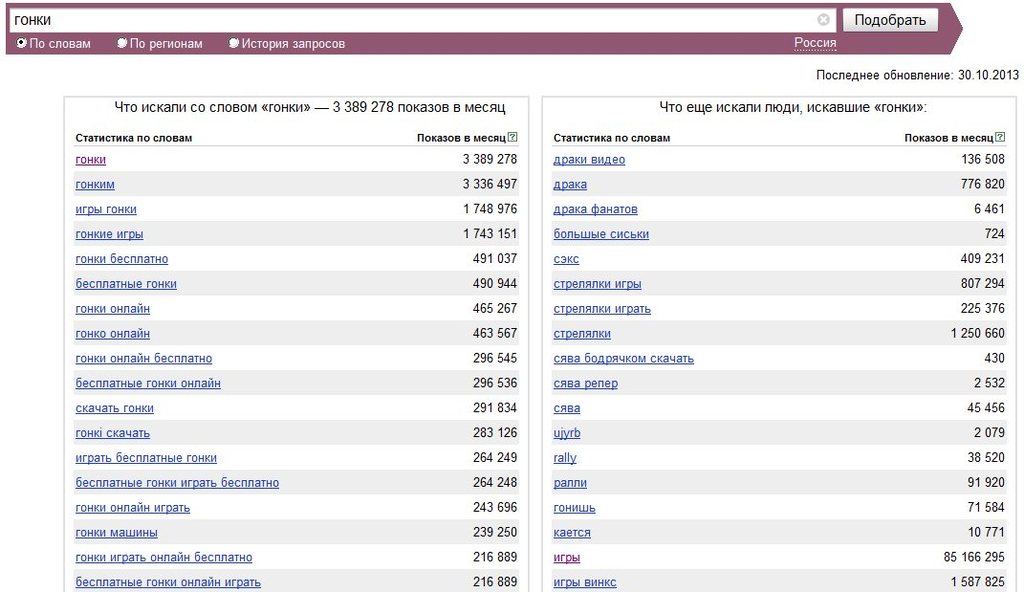Open the 'драка' related query
The height and width of the screenshot is (592, 1024).
click(x=570, y=184)
